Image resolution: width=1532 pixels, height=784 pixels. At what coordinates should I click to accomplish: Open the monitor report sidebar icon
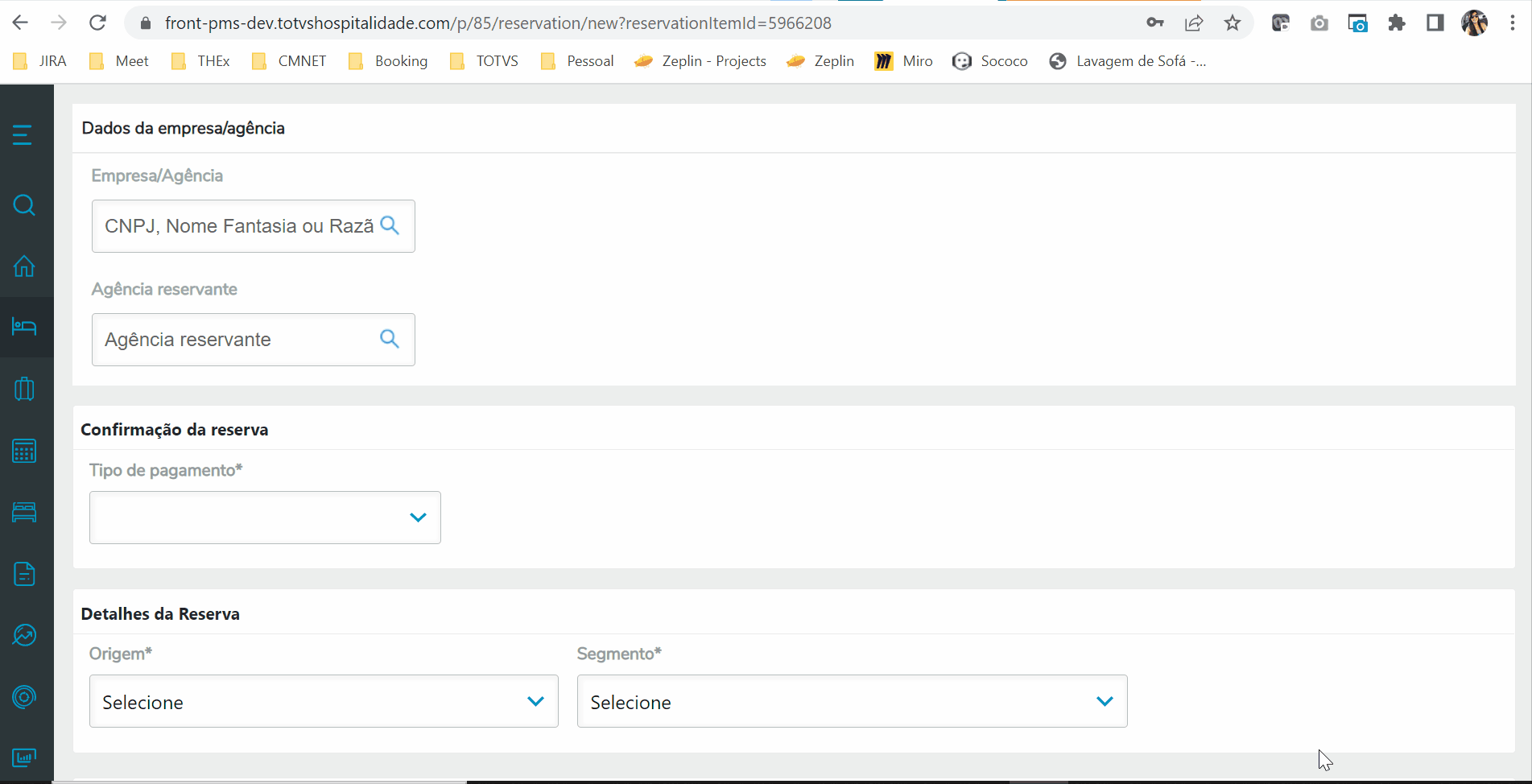[x=24, y=758]
